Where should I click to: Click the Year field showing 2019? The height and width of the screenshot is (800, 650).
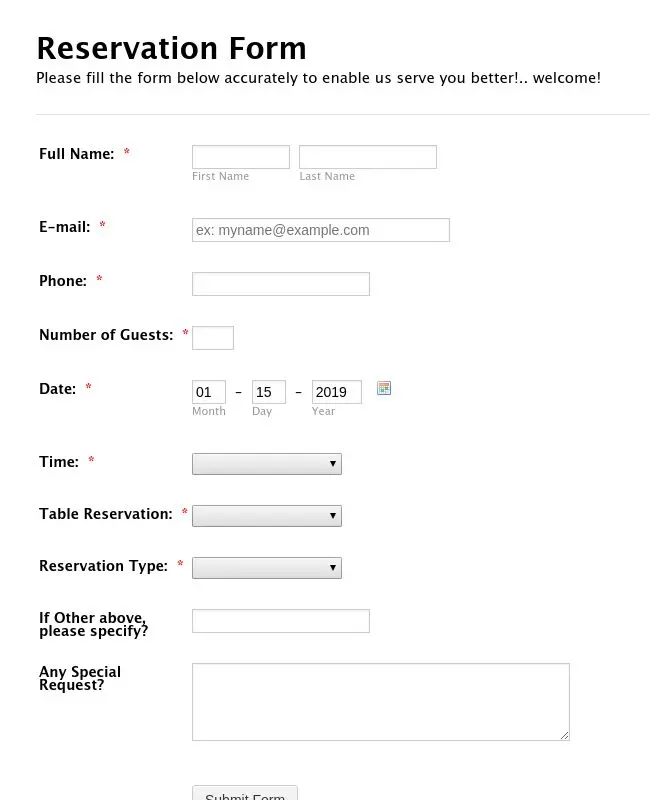[337, 392]
